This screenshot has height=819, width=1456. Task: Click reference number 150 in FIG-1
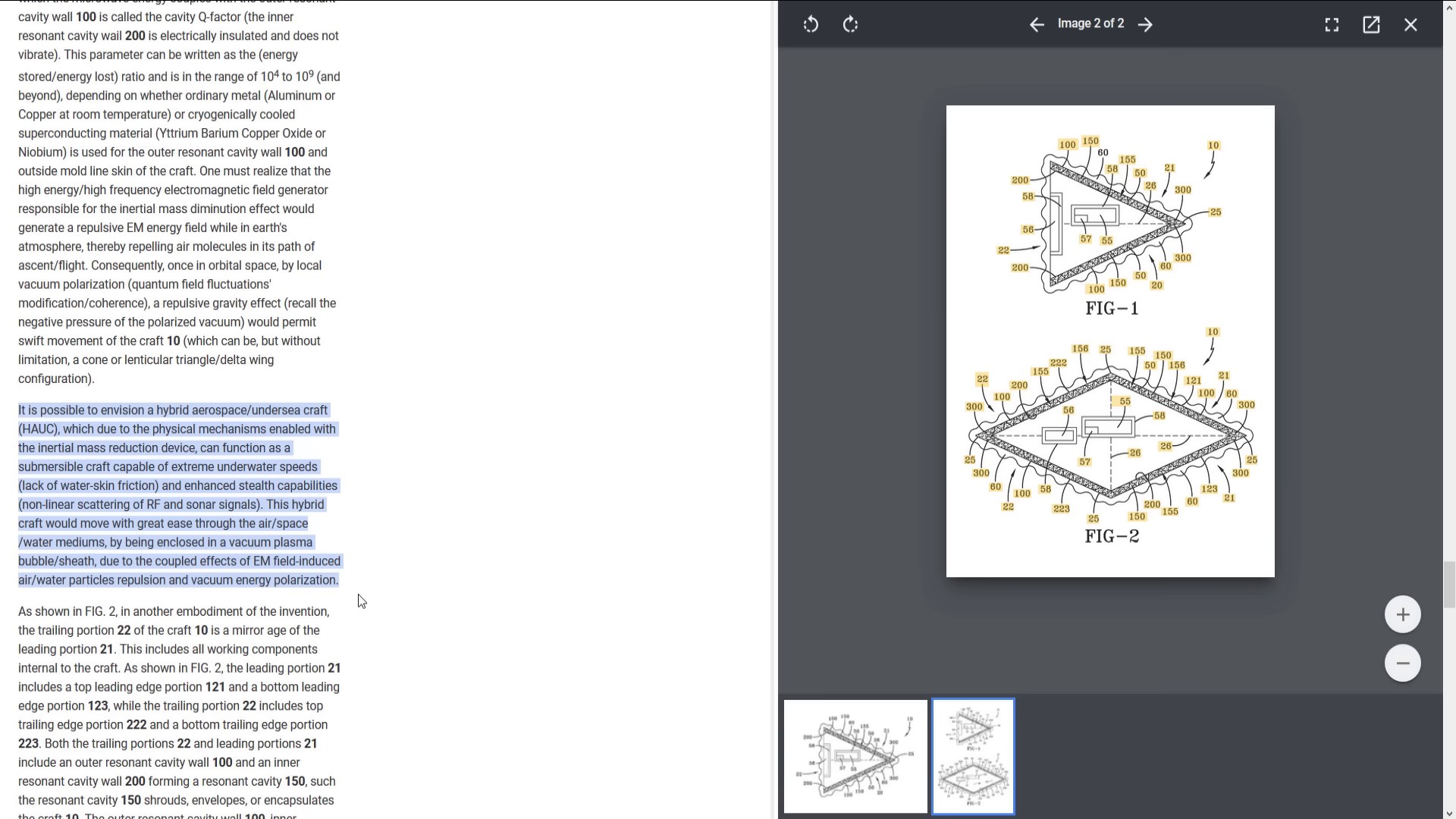coord(1090,141)
